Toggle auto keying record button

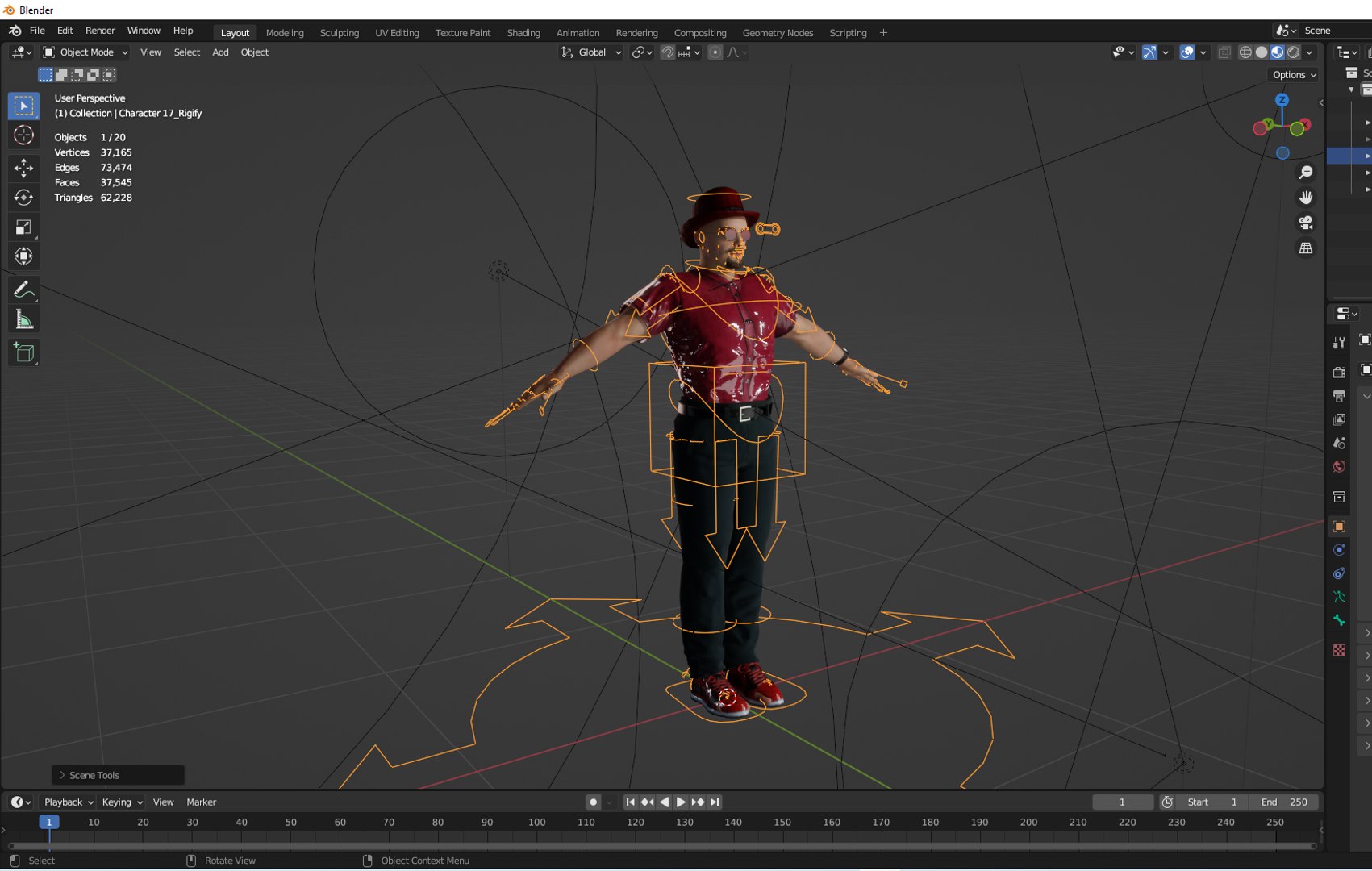point(593,802)
